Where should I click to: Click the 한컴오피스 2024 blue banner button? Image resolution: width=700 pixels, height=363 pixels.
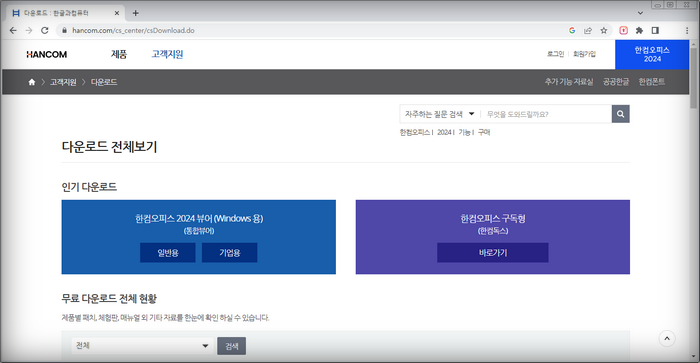click(652, 54)
